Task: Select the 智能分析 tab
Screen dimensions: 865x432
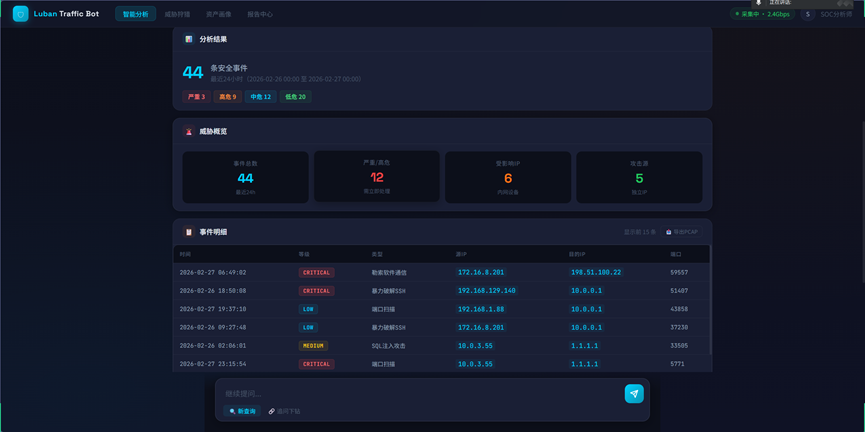Action: tap(135, 14)
